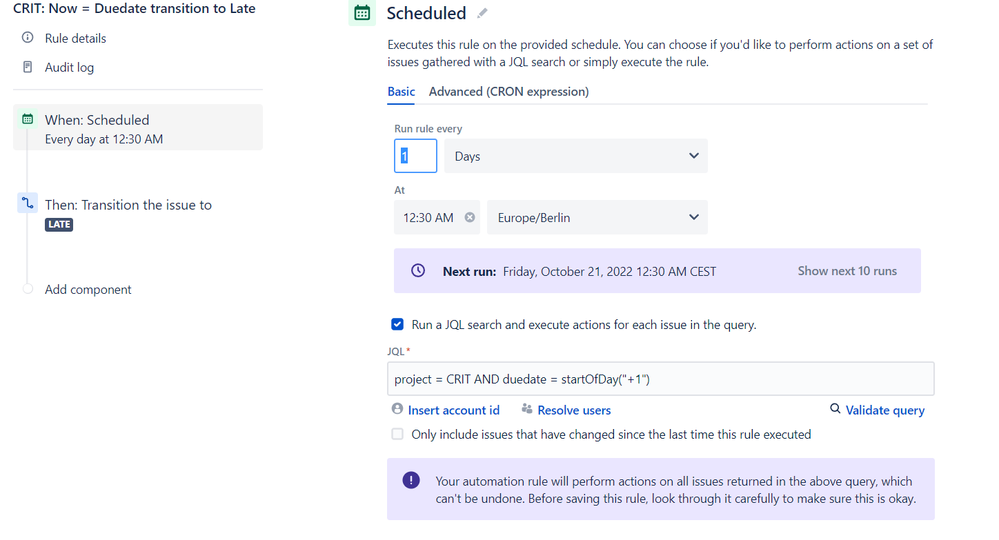Viewport: 999px width, 540px height.
Task: Click the Rule details info icon
Action: click(27, 38)
